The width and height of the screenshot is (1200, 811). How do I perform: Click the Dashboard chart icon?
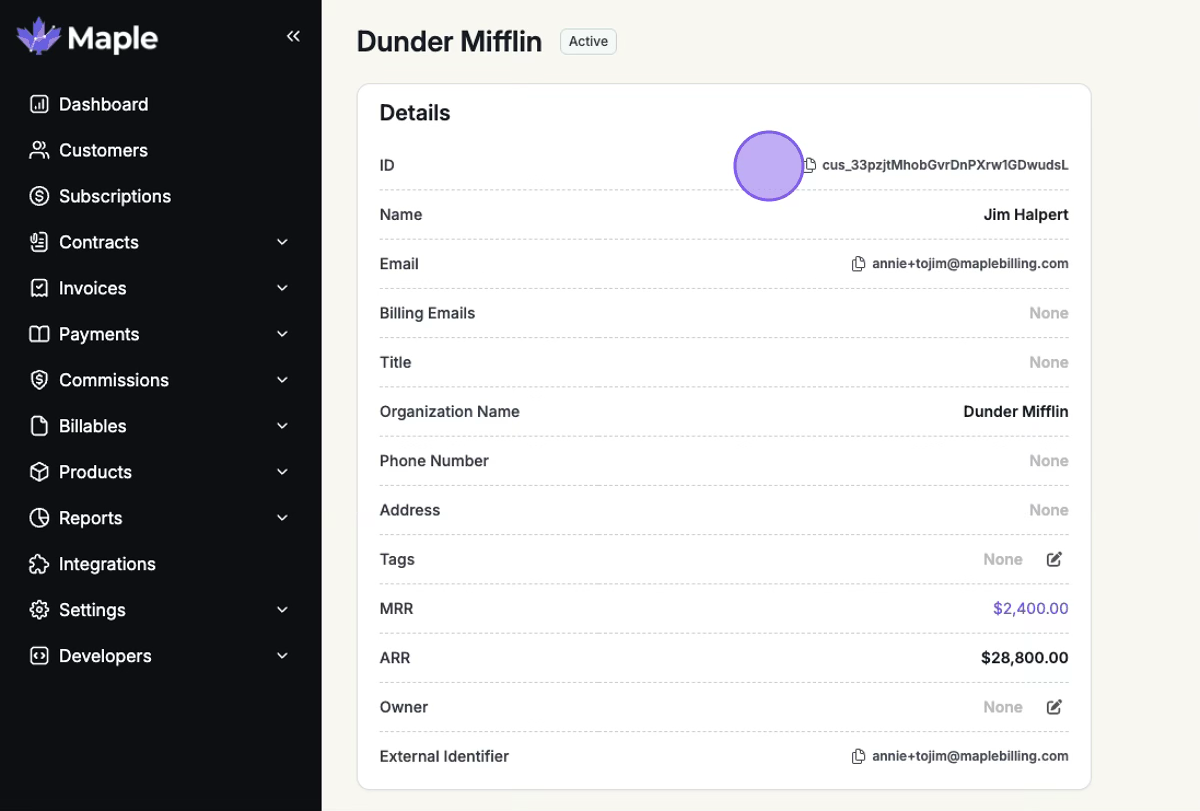39,104
